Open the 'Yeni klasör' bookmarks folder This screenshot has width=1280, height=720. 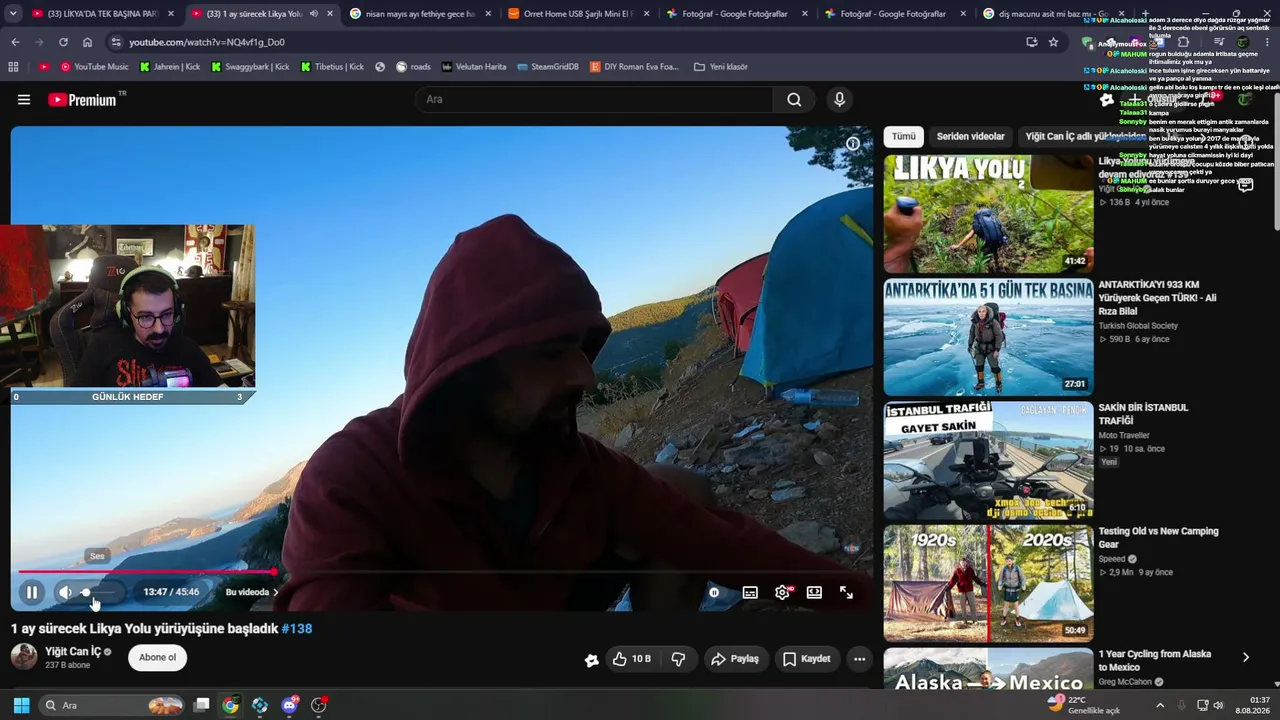[720, 67]
